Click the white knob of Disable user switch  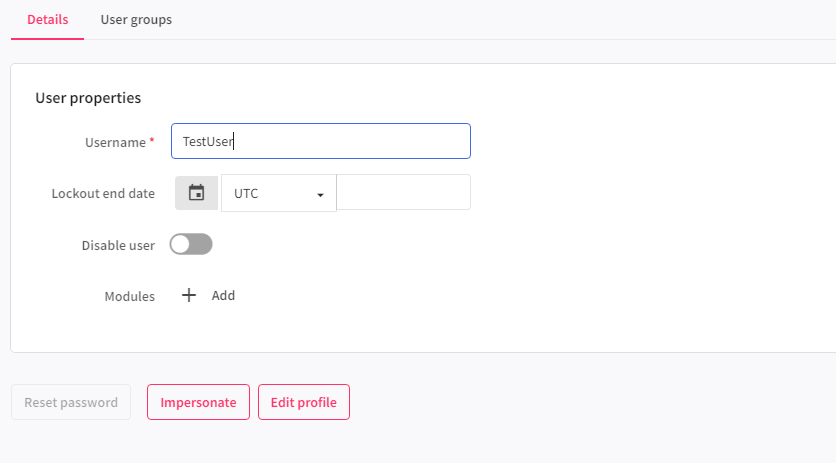point(181,244)
